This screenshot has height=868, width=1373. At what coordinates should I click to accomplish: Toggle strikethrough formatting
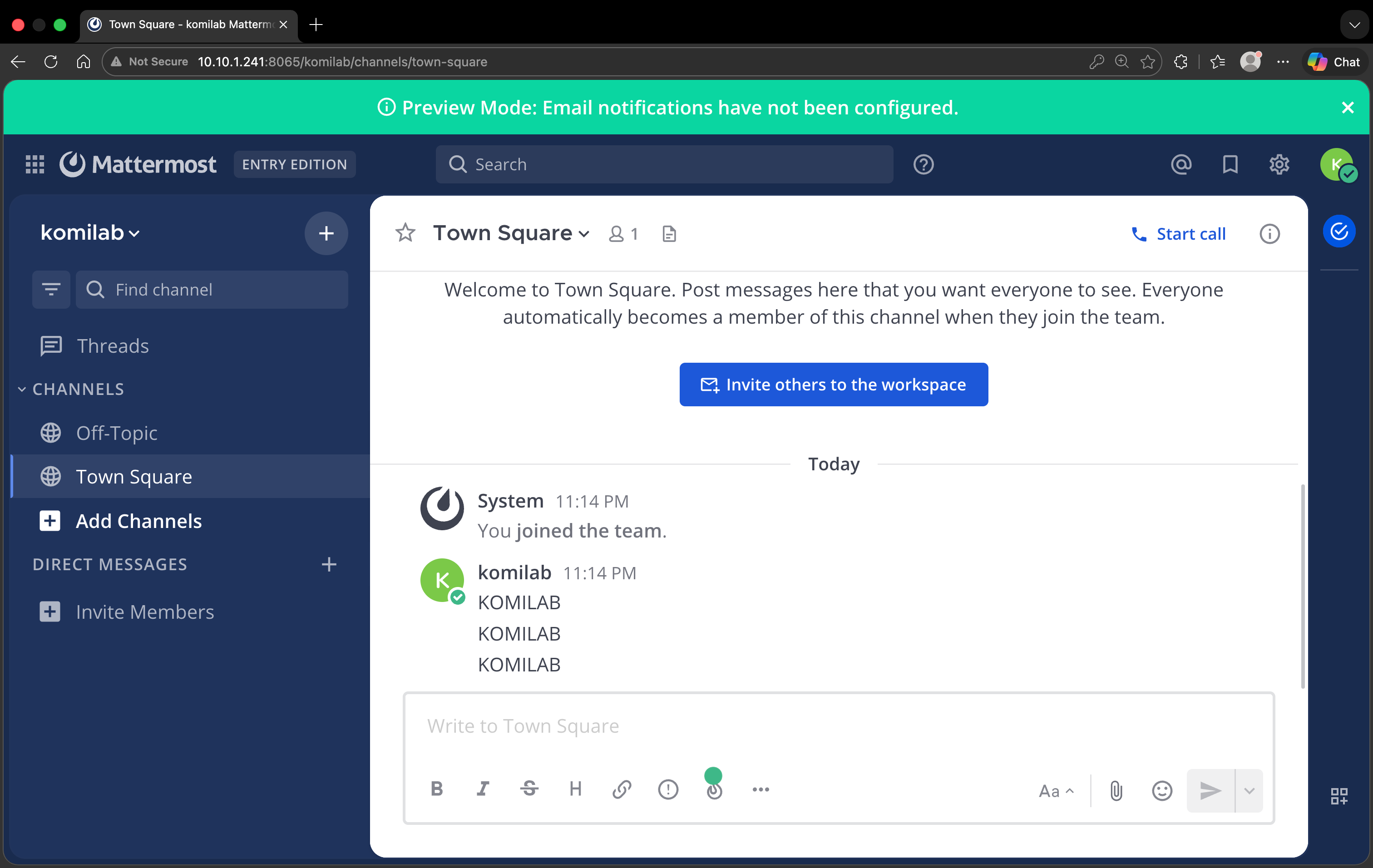pos(529,789)
